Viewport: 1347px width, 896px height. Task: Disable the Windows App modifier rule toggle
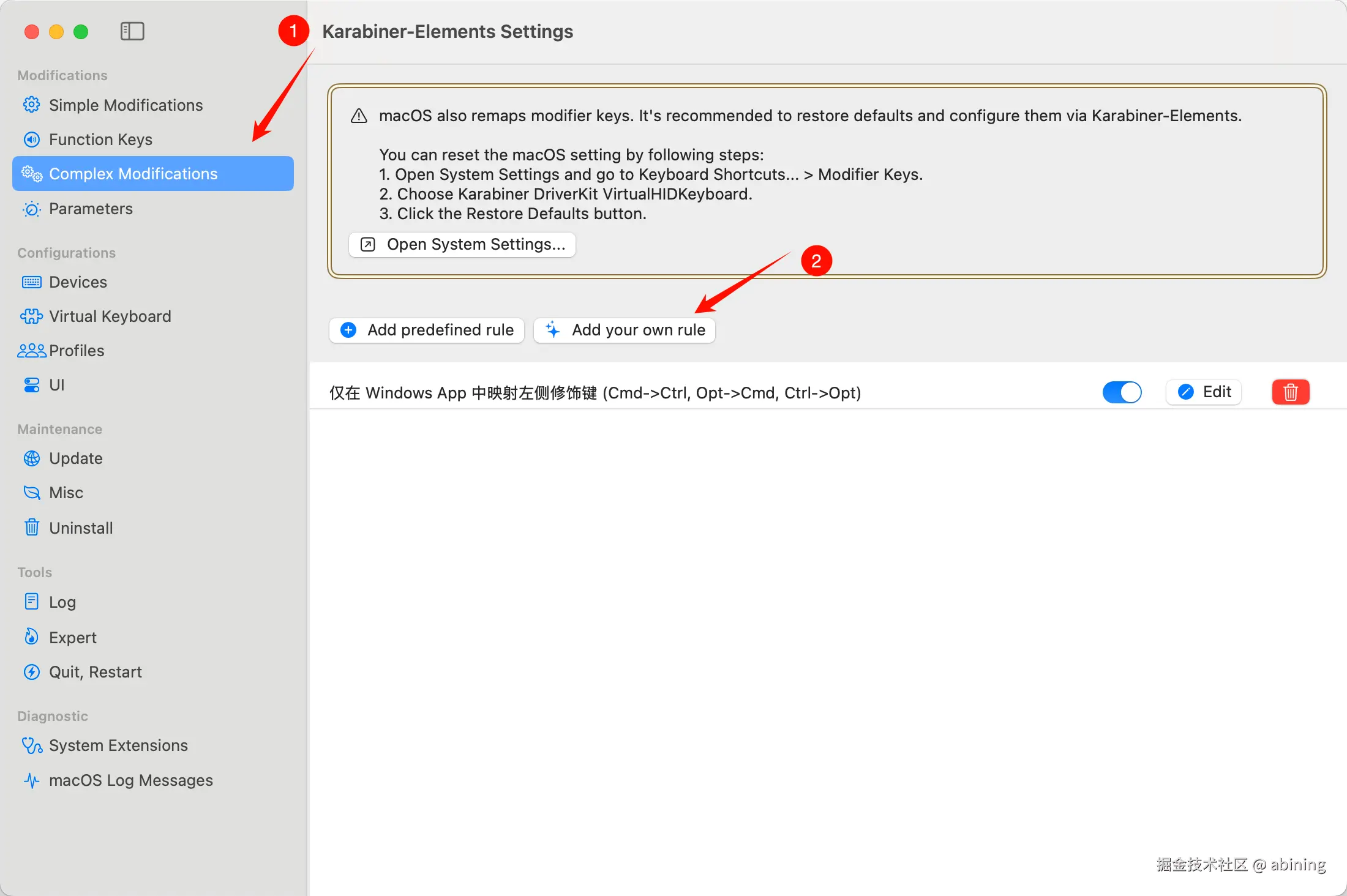pos(1122,392)
